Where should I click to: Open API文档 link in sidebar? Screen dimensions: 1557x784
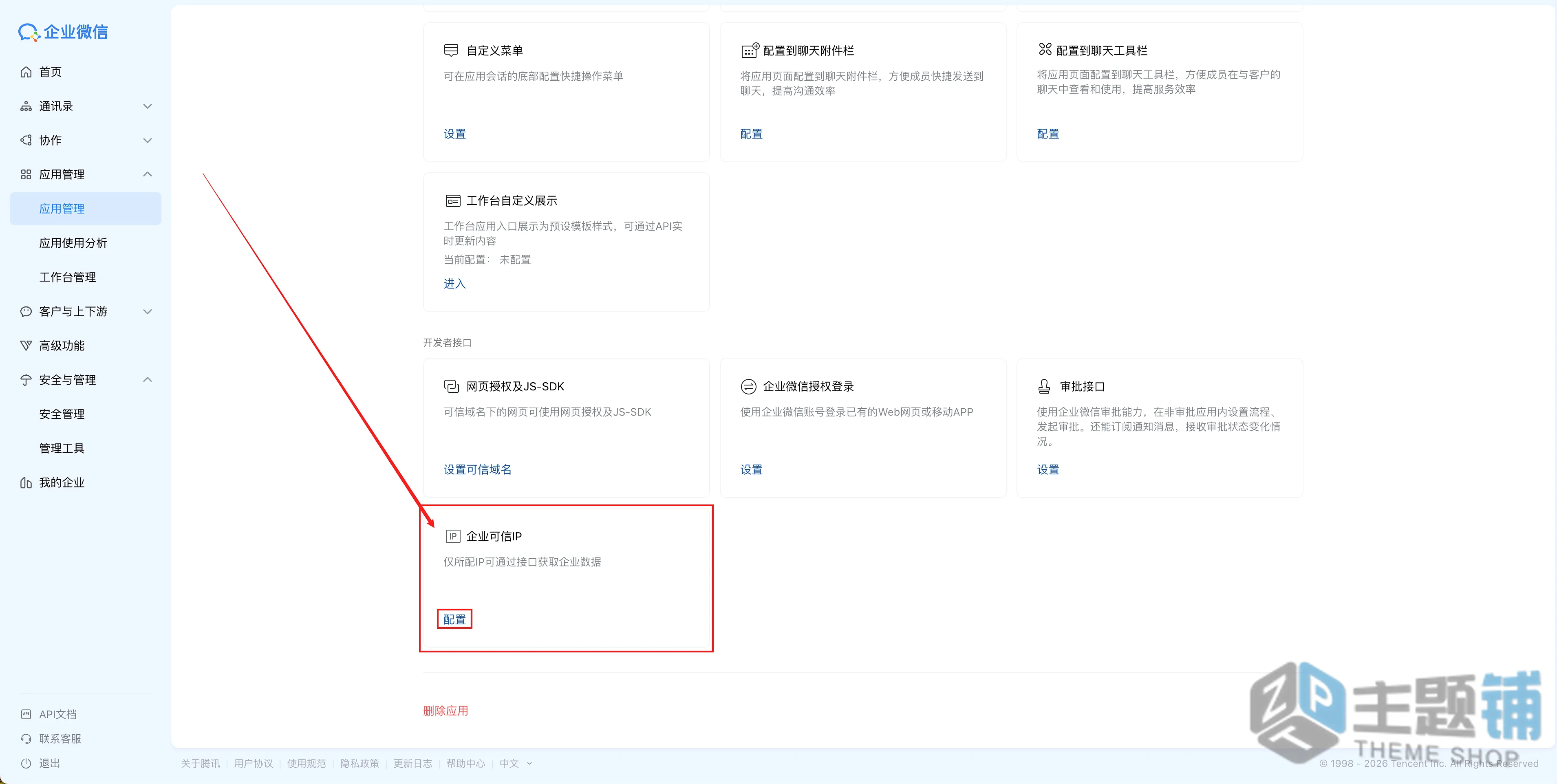point(57,714)
